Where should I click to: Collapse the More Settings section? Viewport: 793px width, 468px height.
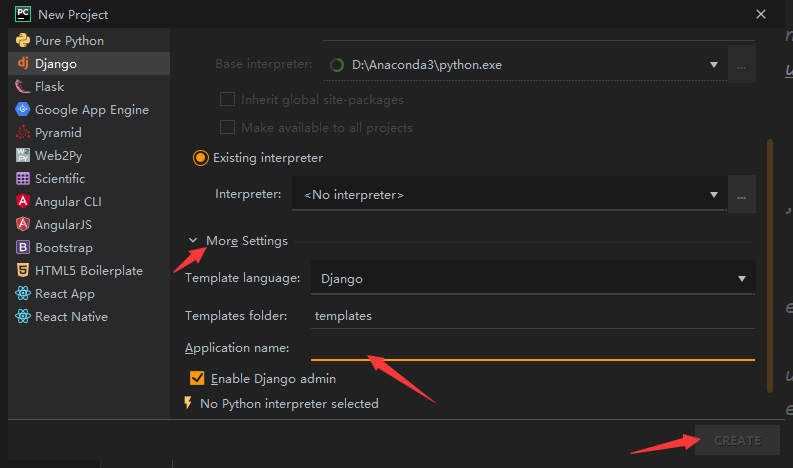[x=193, y=240]
